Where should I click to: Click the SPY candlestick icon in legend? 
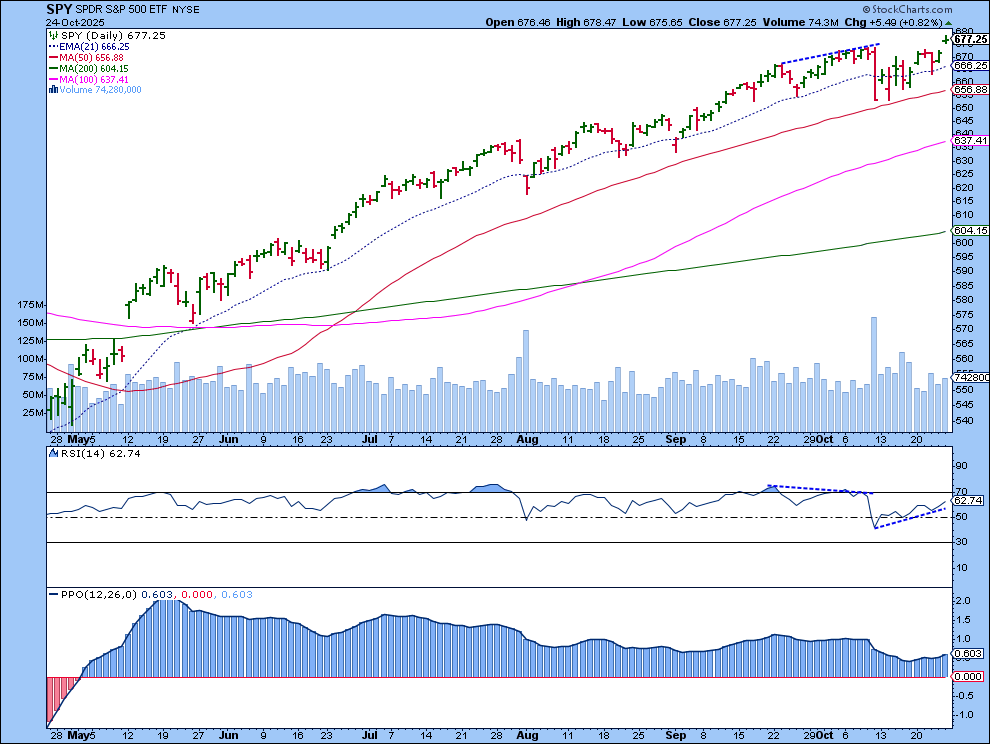[52, 34]
